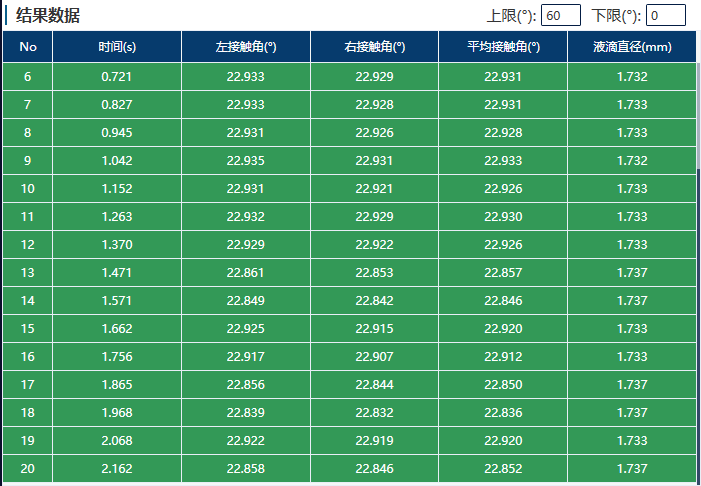Select the average angle cell showing 22.930
701x486 pixels.
[503, 217]
